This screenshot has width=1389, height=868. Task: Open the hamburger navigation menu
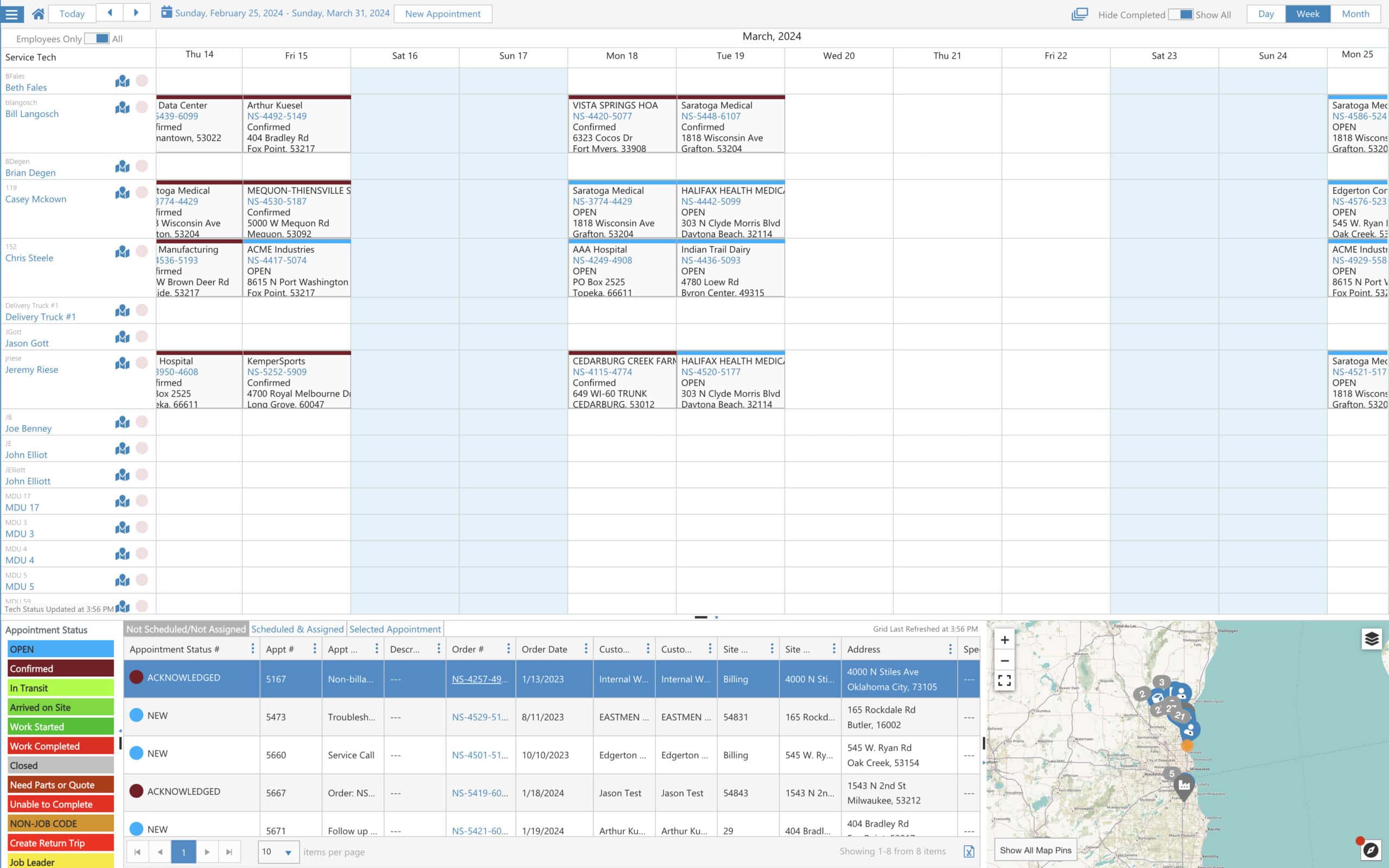pyautogui.click(x=12, y=14)
